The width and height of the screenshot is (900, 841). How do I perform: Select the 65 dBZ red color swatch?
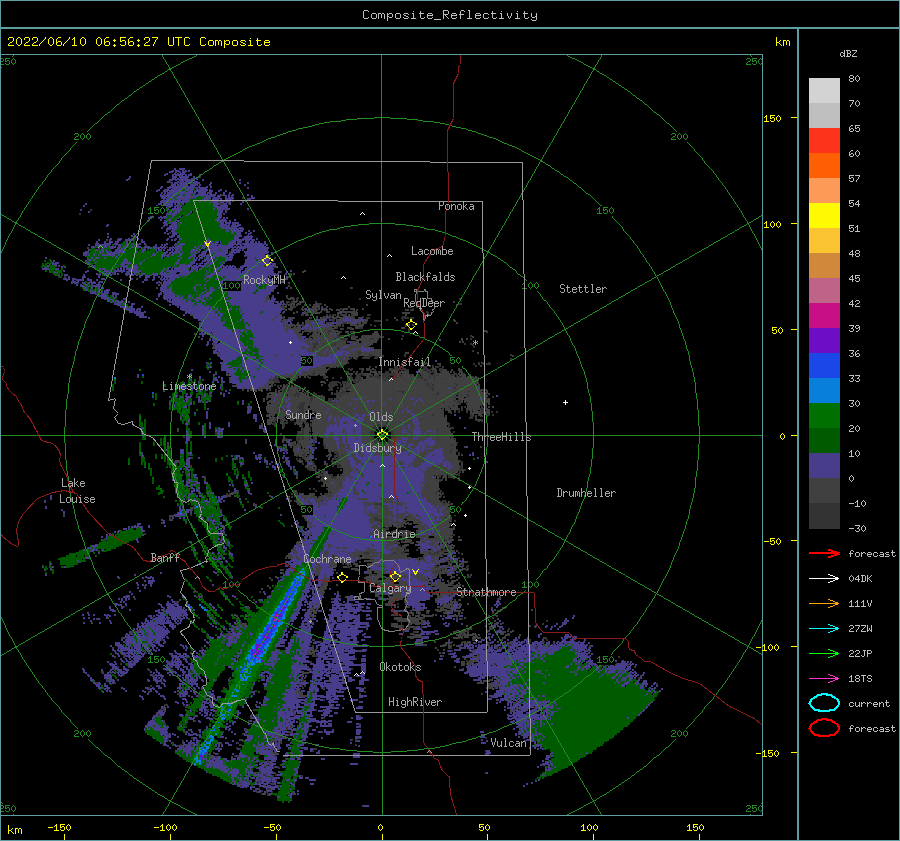tap(824, 140)
